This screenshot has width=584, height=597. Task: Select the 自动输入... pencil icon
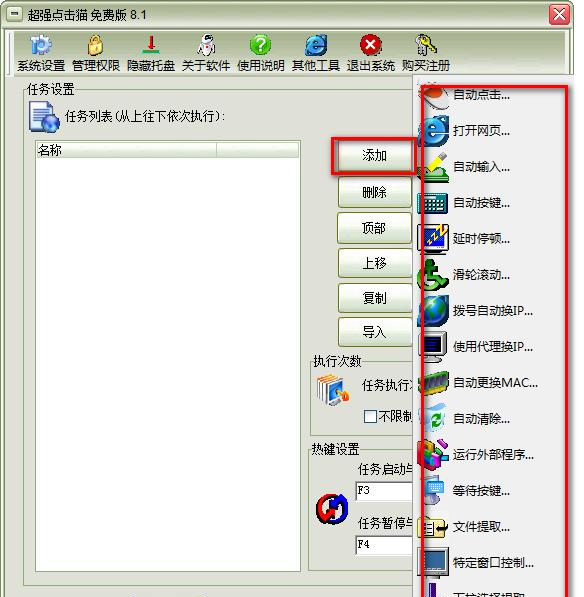(x=433, y=167)
